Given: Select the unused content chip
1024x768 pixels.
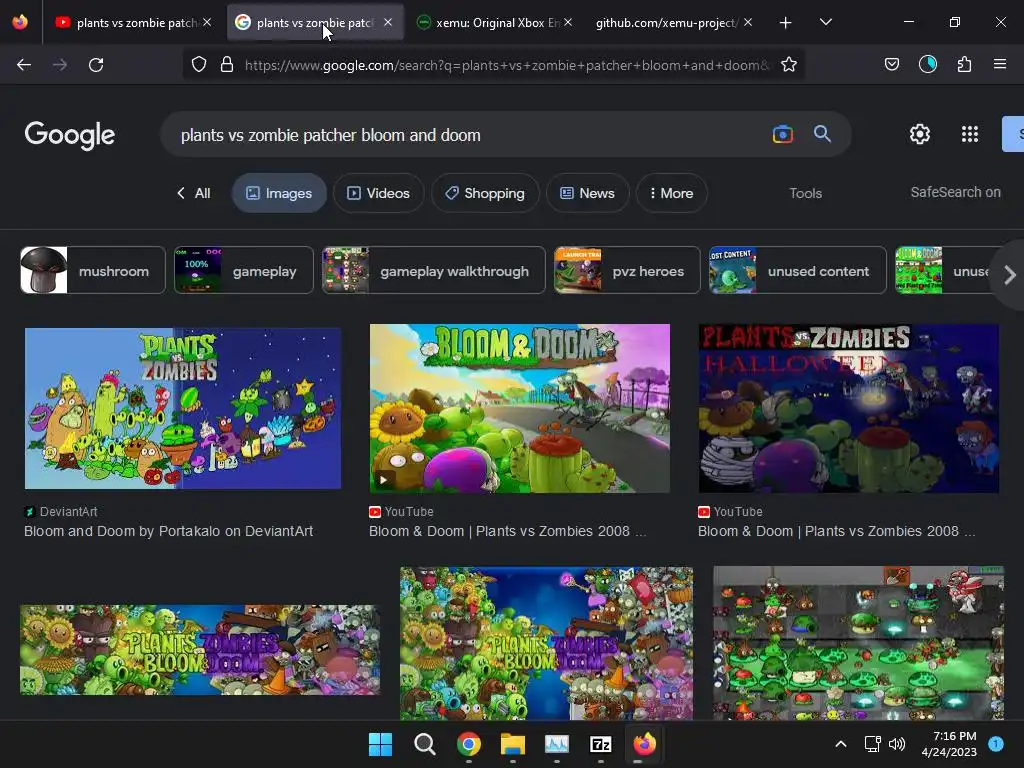Looking at the screenshot, I should pos(798,270).
